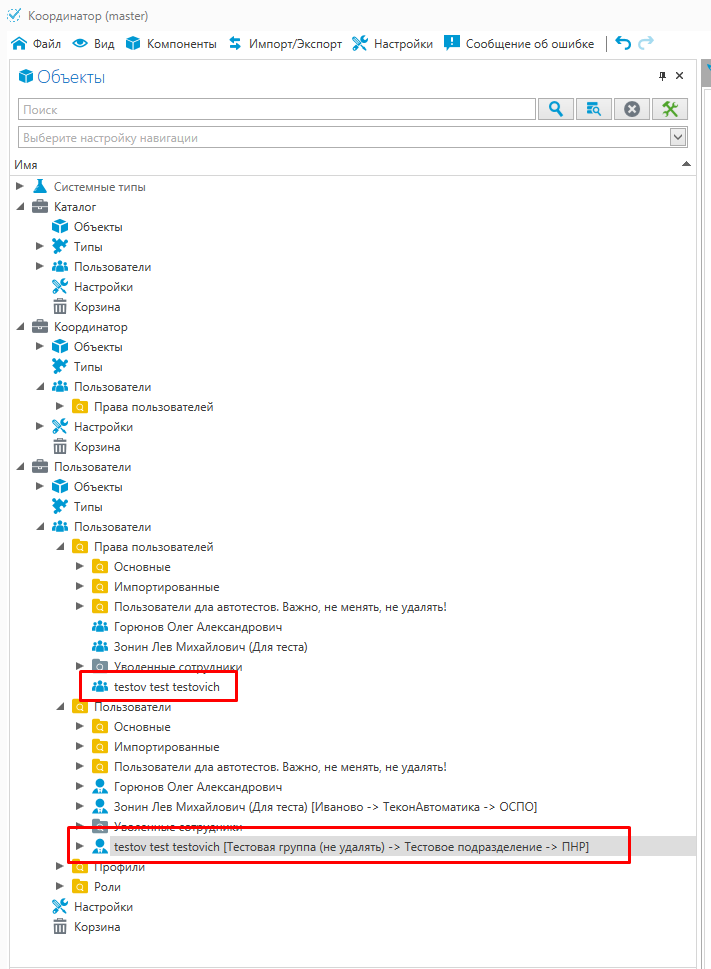Open search settings with the green tools button

click(x=670, y=109)
